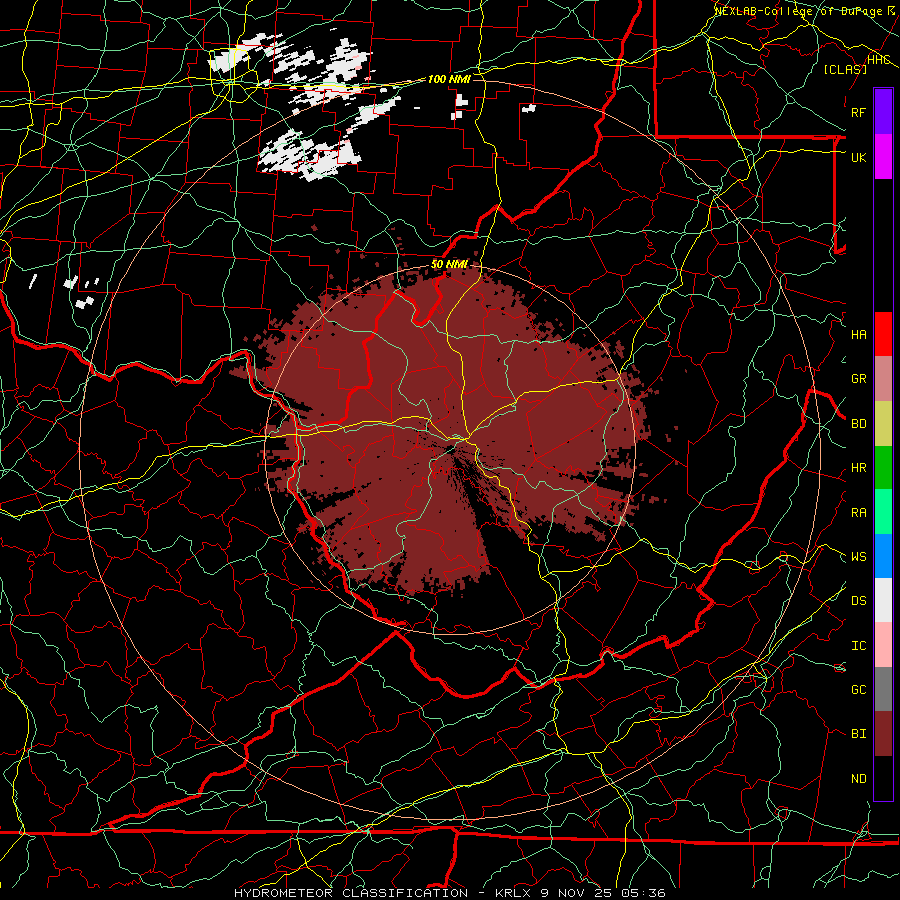Click the IC legend label
Viewport: 900px width, 900px height.
859,646
